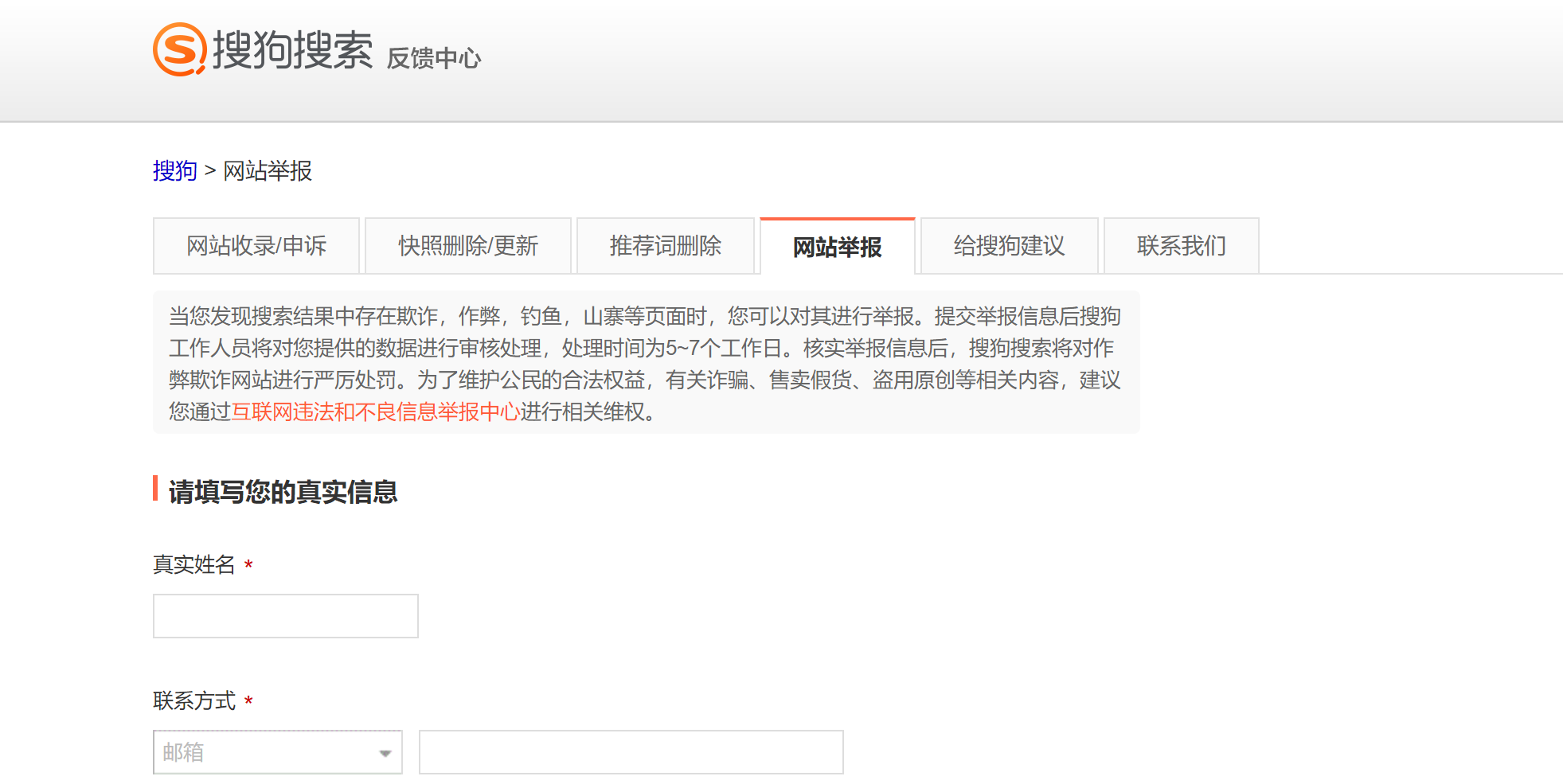The width and height of the screenshot is (1563, 784).
Task: Click the 请填写您的真实信息 section heading
Action: click(283, 492)
